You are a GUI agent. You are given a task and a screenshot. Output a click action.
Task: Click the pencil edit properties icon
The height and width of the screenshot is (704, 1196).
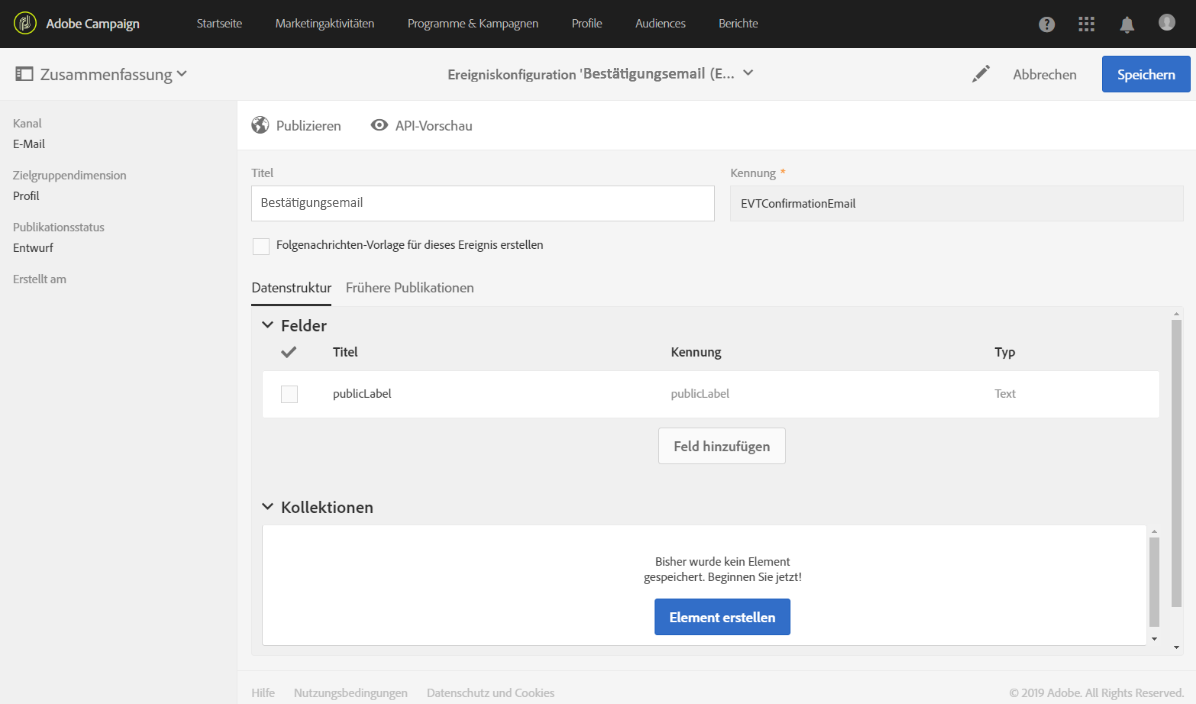[x=981, y=74]
